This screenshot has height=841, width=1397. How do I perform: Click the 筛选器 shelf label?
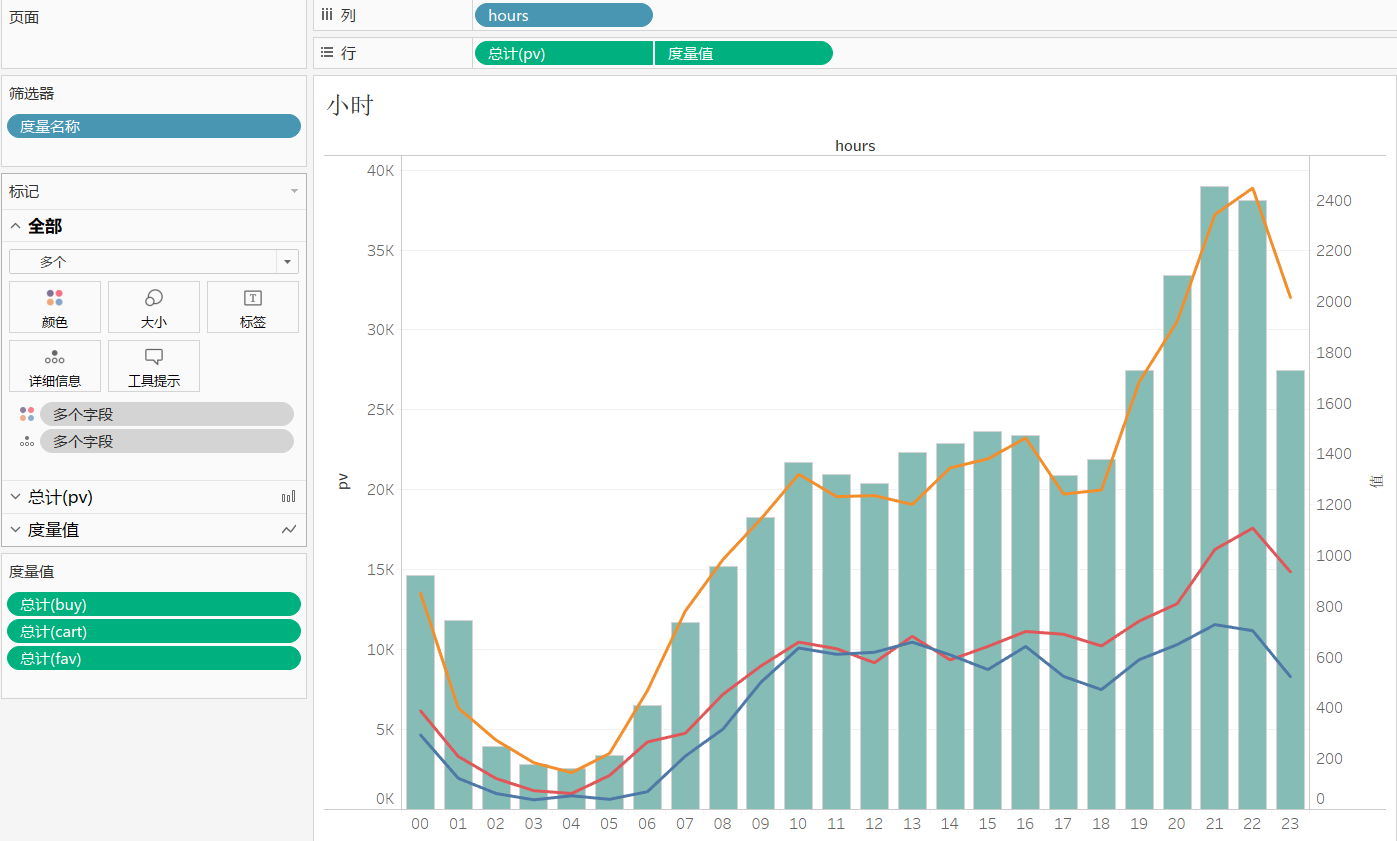coord(32,93)
